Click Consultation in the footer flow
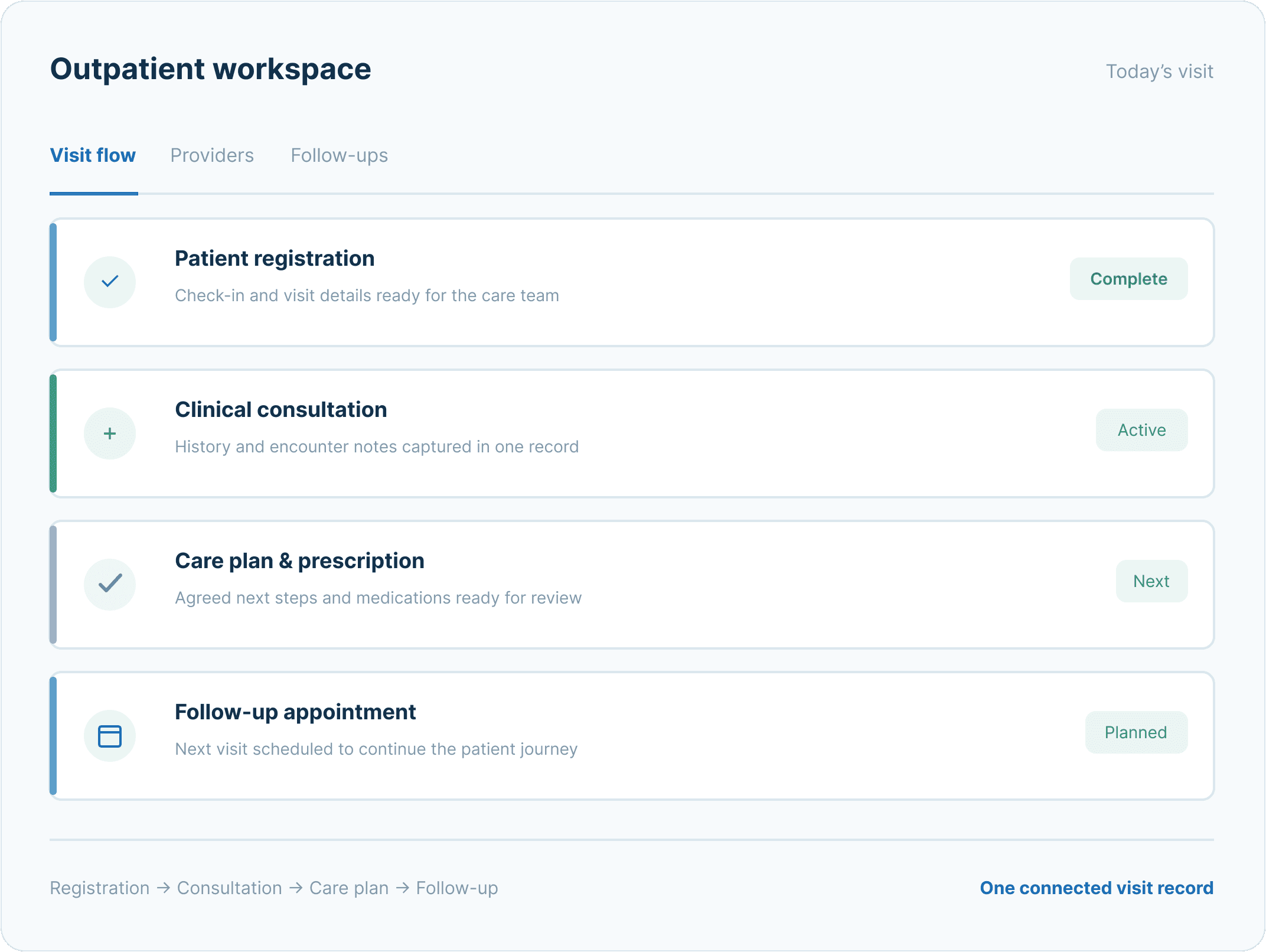 pyautogui.click(x=230, y=888)
